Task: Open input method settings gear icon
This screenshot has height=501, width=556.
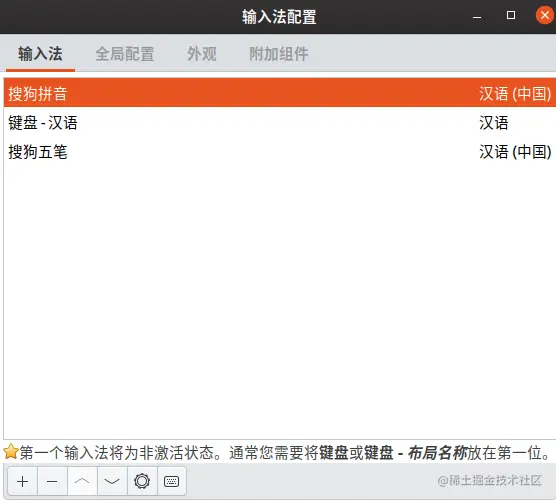Action: [x=142, y=481]
